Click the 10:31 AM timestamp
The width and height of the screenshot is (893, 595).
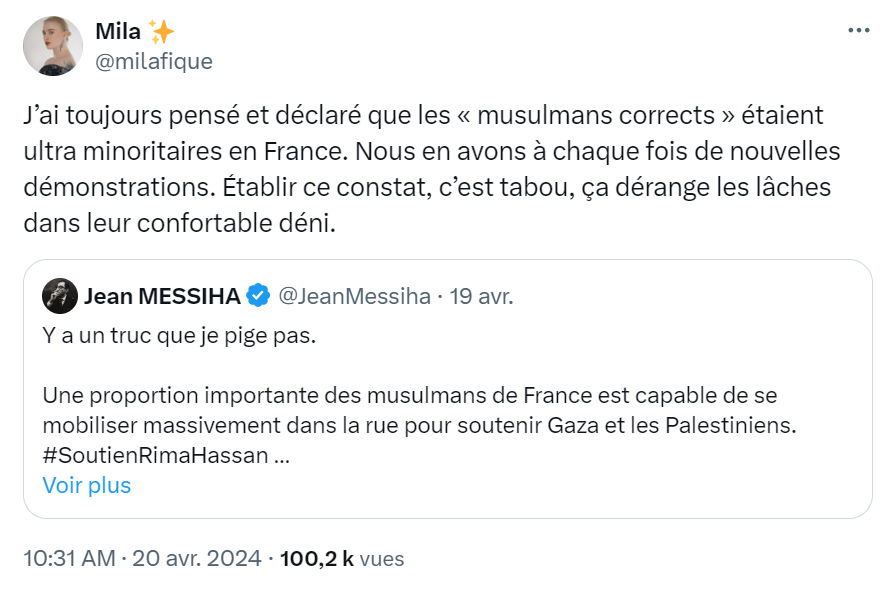coord(69,558)
